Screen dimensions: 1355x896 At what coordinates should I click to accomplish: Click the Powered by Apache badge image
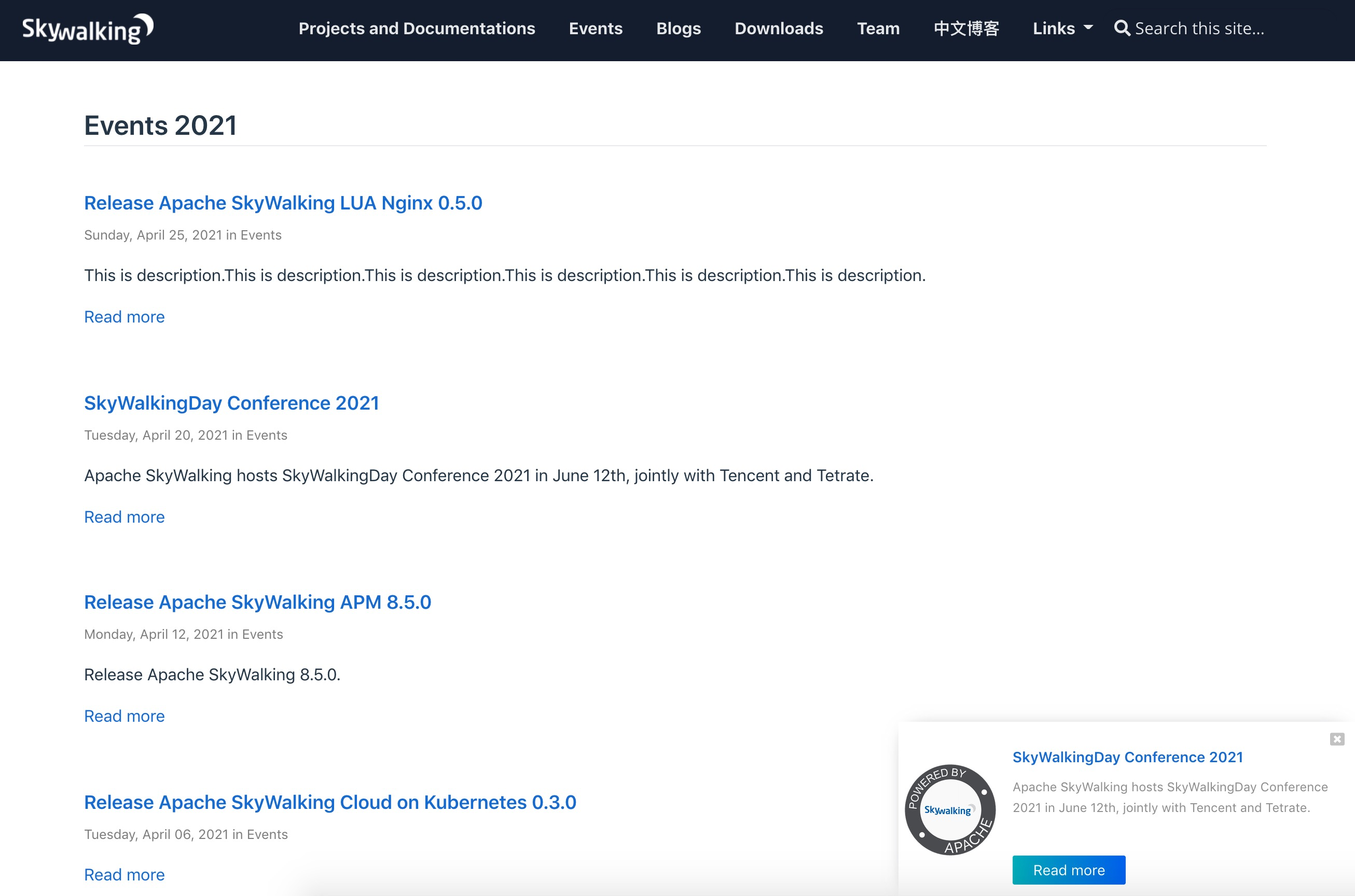(950, 810)
